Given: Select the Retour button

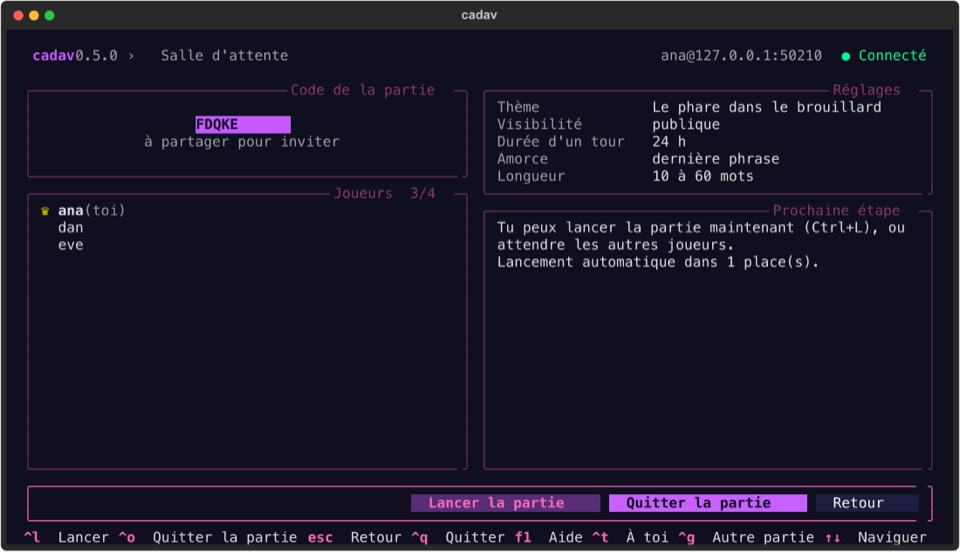Looking at the screenshot, I should tap(867, 503).
